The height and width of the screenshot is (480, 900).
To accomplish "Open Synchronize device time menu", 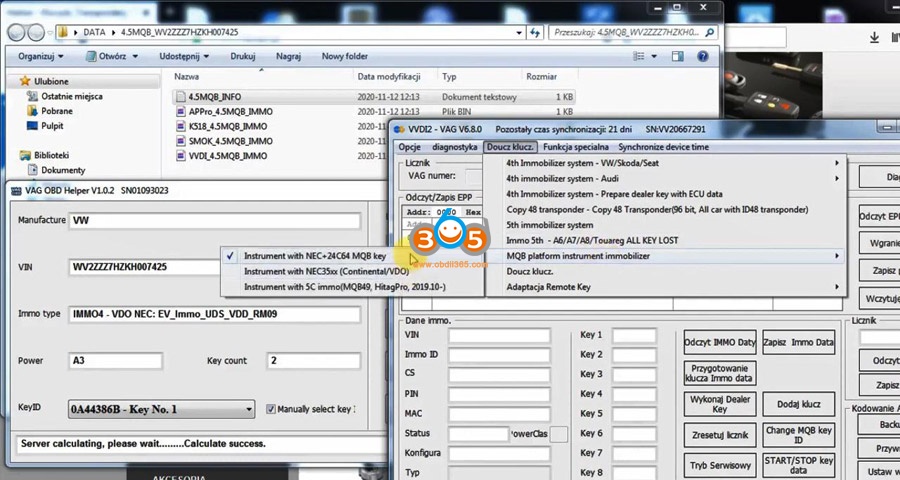I will point(664,147).
